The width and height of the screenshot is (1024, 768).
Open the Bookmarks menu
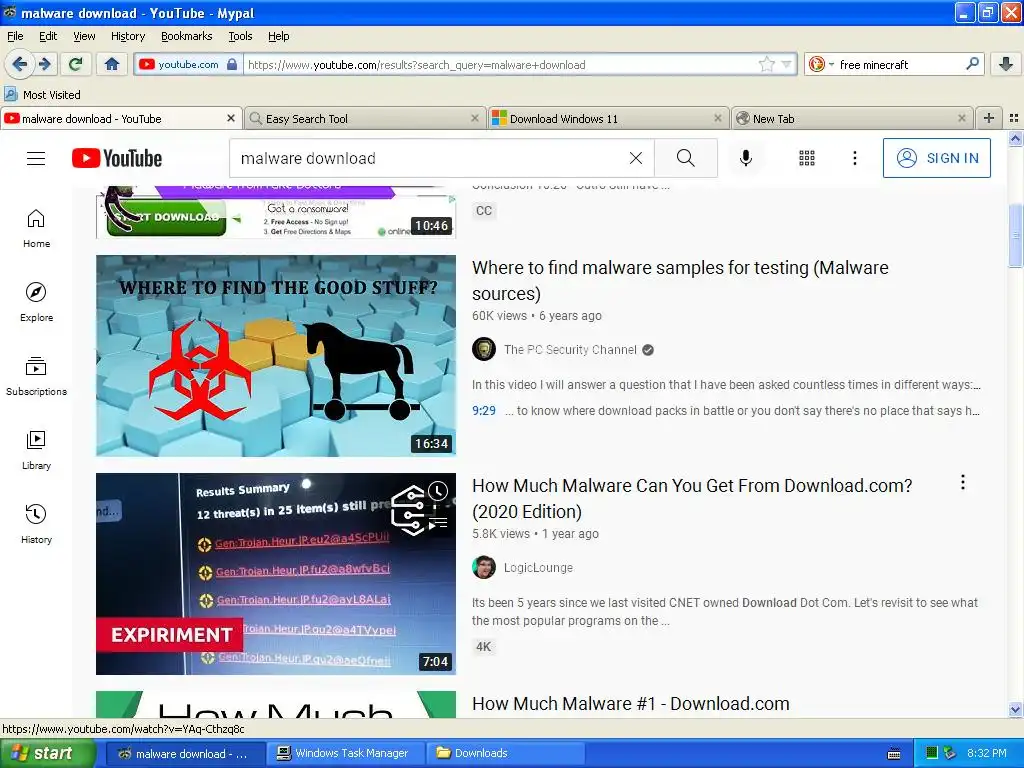pos(186,36)
